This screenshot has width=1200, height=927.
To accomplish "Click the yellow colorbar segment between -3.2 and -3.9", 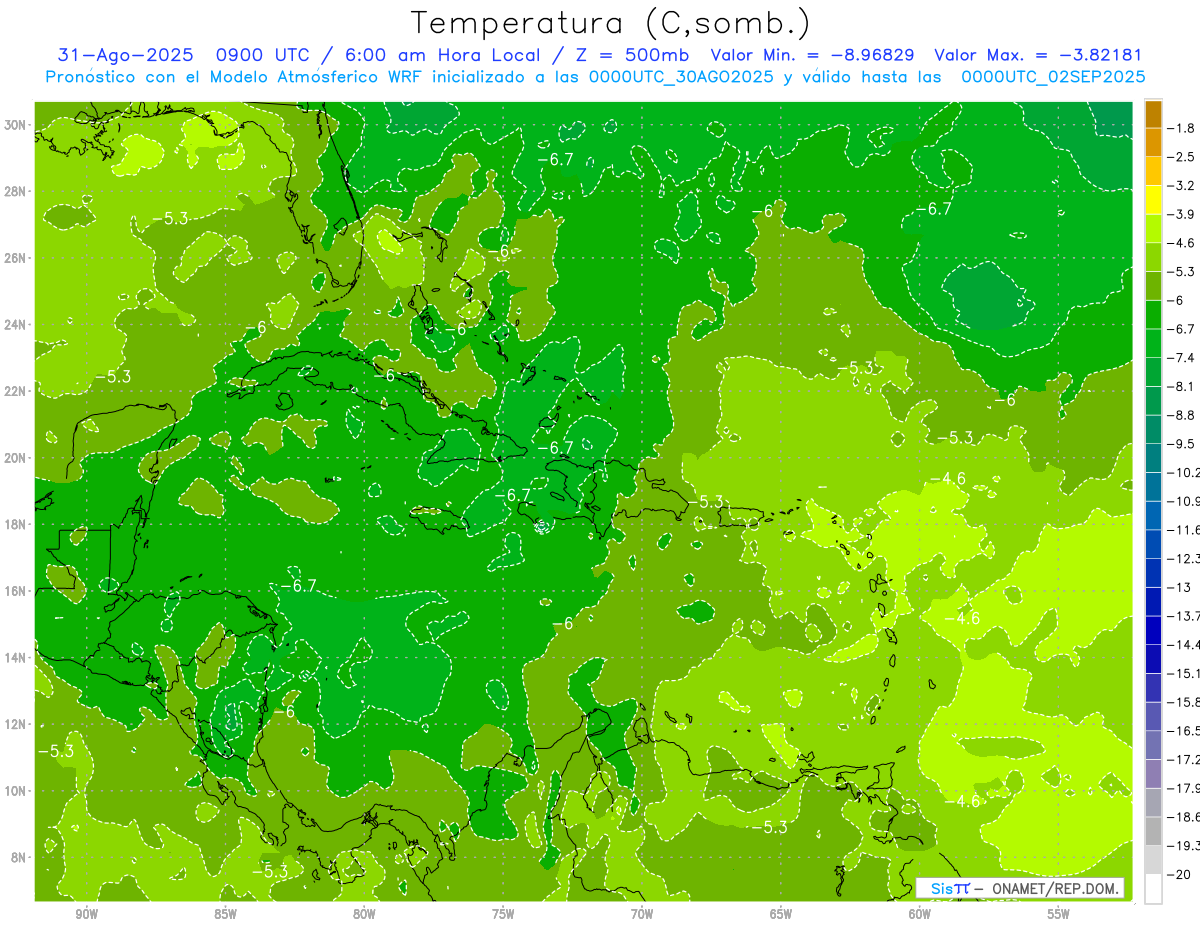I will point(1153,201).
